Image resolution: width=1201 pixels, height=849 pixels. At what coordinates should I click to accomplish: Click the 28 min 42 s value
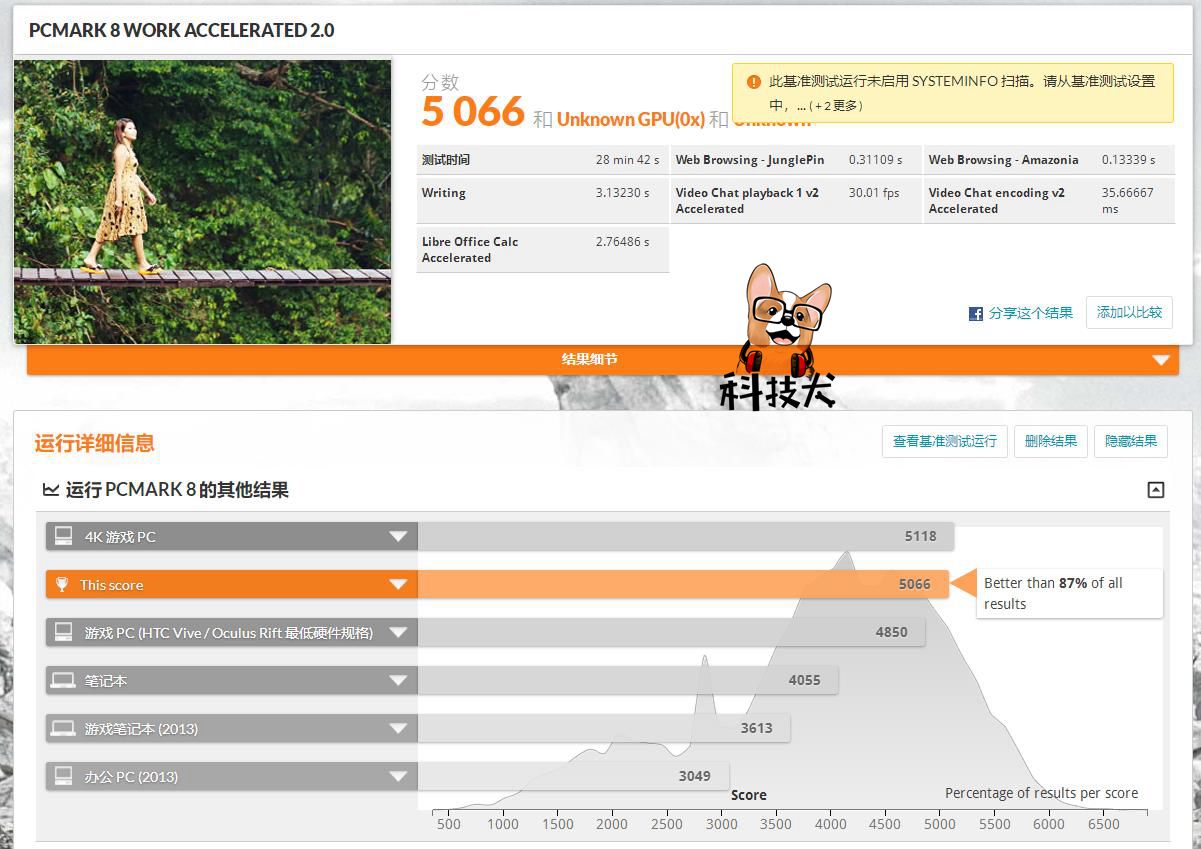[627, 160]
